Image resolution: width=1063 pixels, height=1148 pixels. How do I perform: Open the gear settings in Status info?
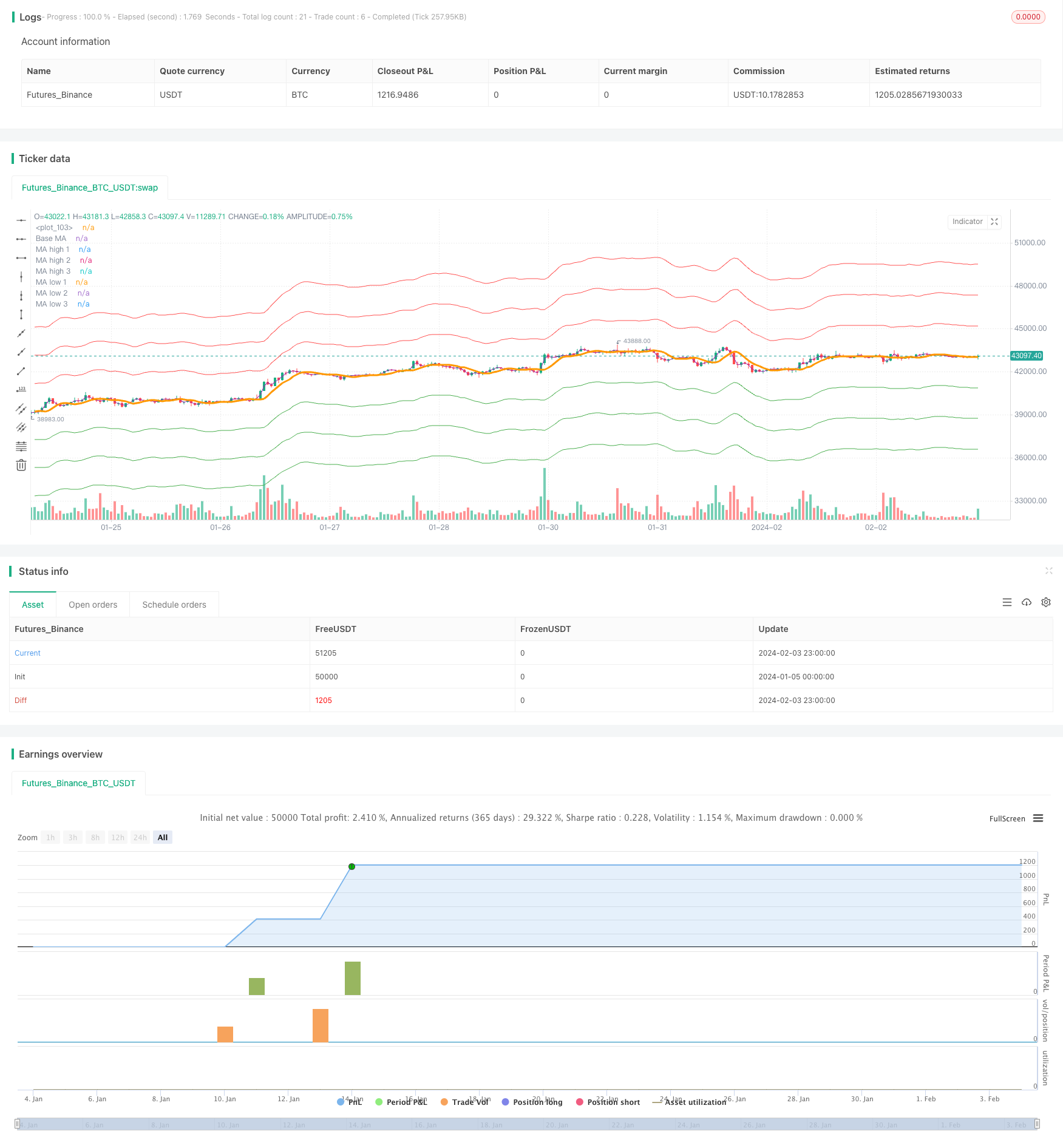1046,602
